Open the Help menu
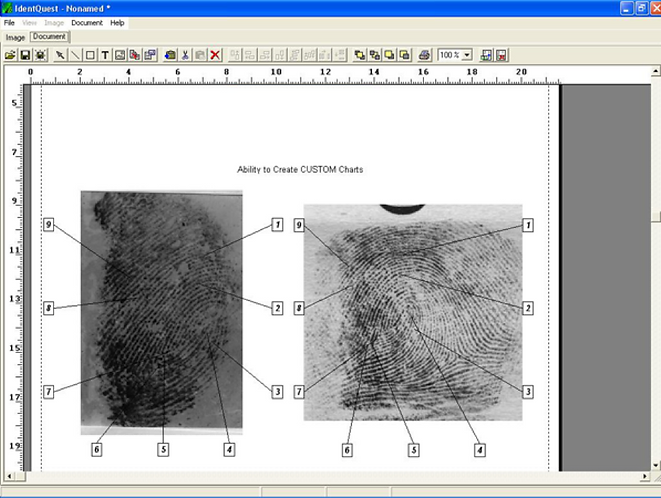661x498 pixels. 117,23
